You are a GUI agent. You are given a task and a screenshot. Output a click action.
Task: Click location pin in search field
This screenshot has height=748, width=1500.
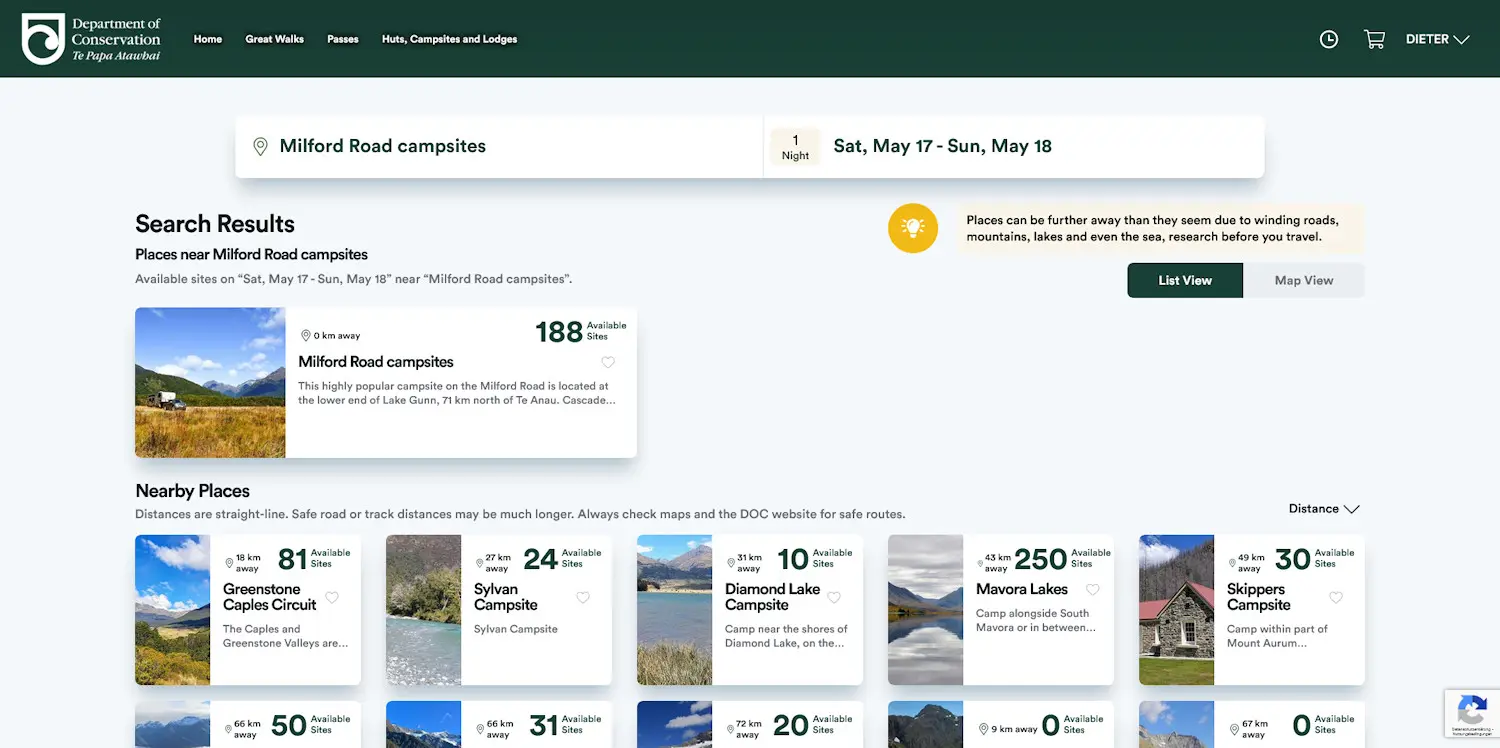(x=260, y=147)
